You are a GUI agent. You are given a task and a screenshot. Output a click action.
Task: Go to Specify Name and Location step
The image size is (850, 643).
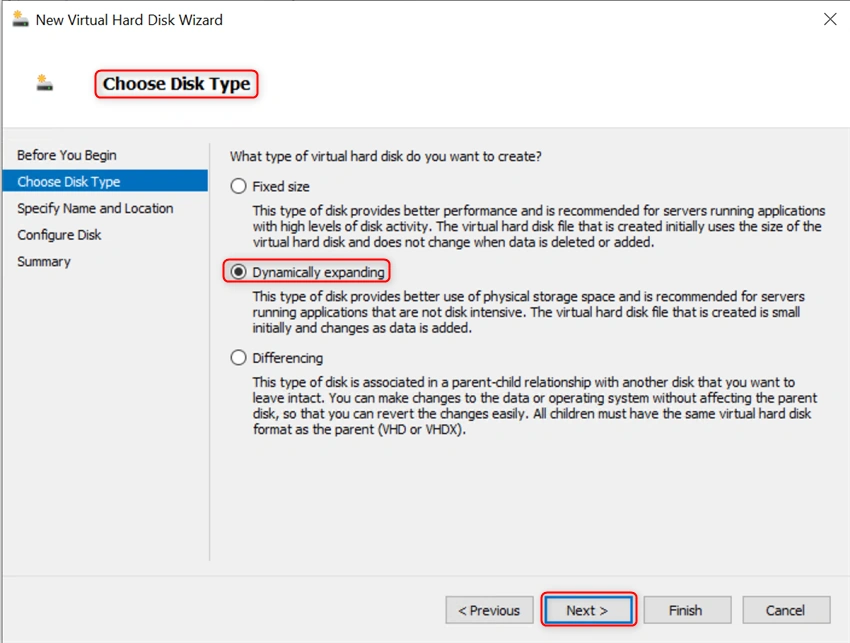(95, 208)
